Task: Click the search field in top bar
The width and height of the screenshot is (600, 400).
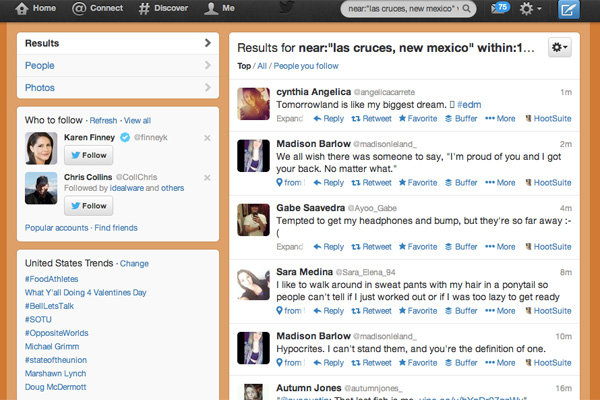Action: 408,8
